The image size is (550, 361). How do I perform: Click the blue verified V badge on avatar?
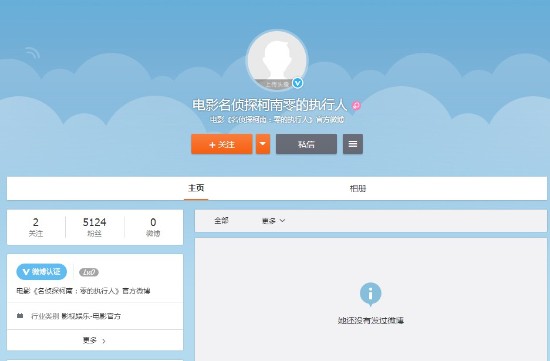tap(298, 83)
